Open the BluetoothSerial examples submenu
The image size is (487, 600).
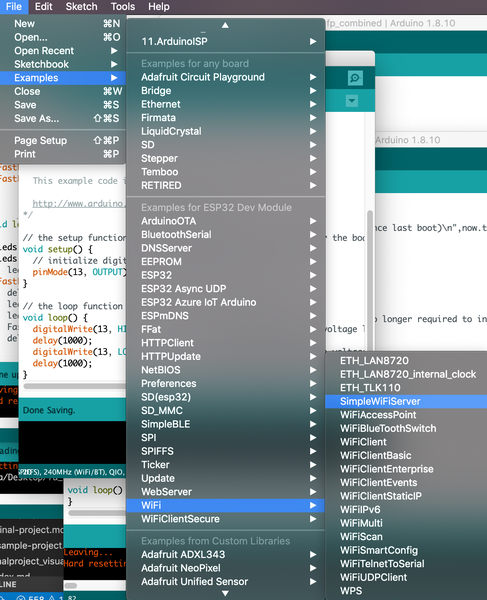click(225, 235)
